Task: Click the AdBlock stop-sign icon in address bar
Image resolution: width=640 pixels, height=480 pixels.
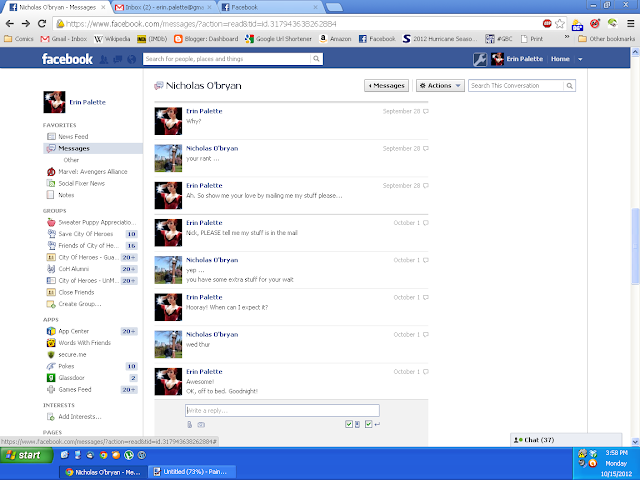Action: 547,24
